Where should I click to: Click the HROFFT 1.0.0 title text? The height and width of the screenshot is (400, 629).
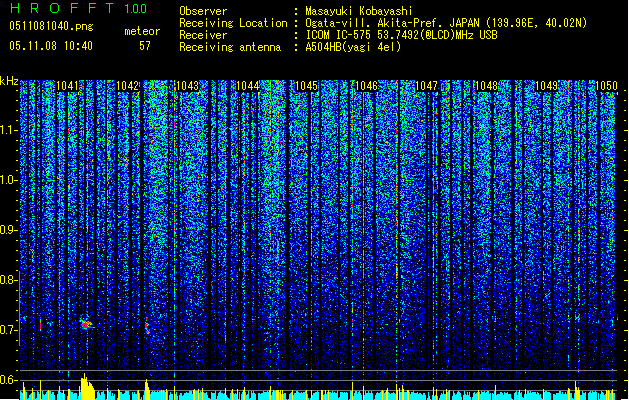coord(79,8)
